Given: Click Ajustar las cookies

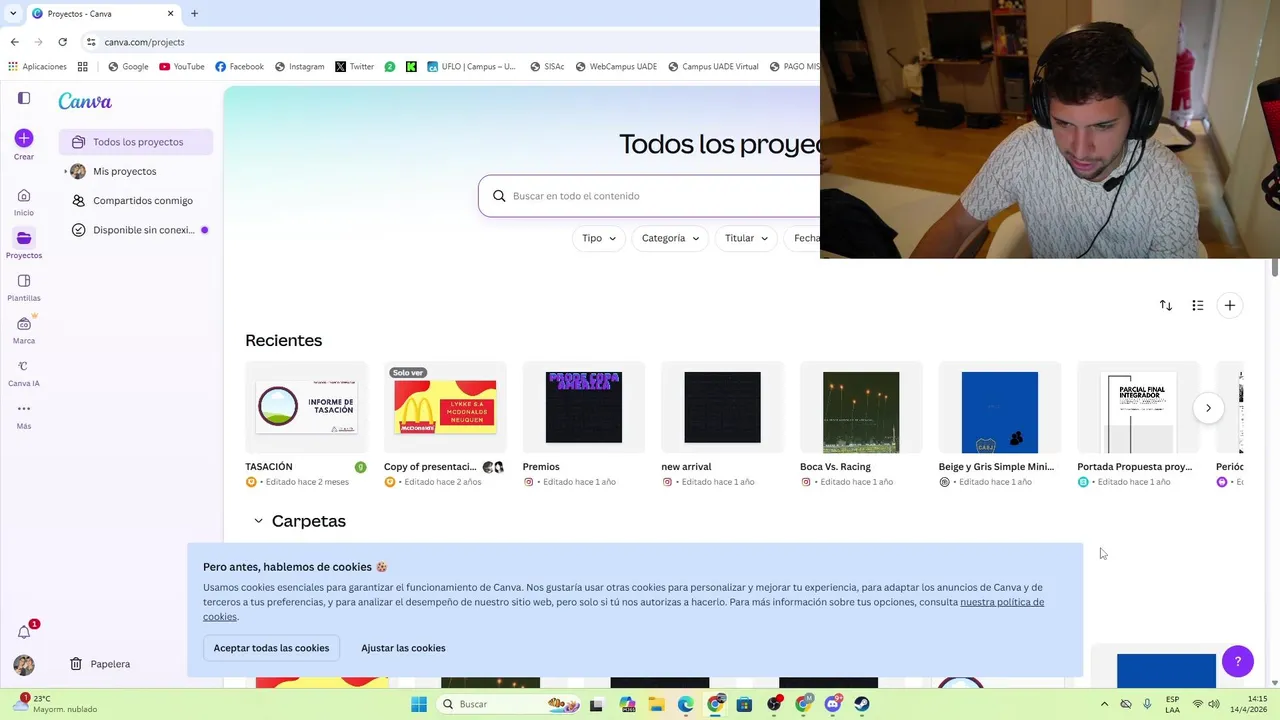Looking at the screenshot, I should coord(403,648).
